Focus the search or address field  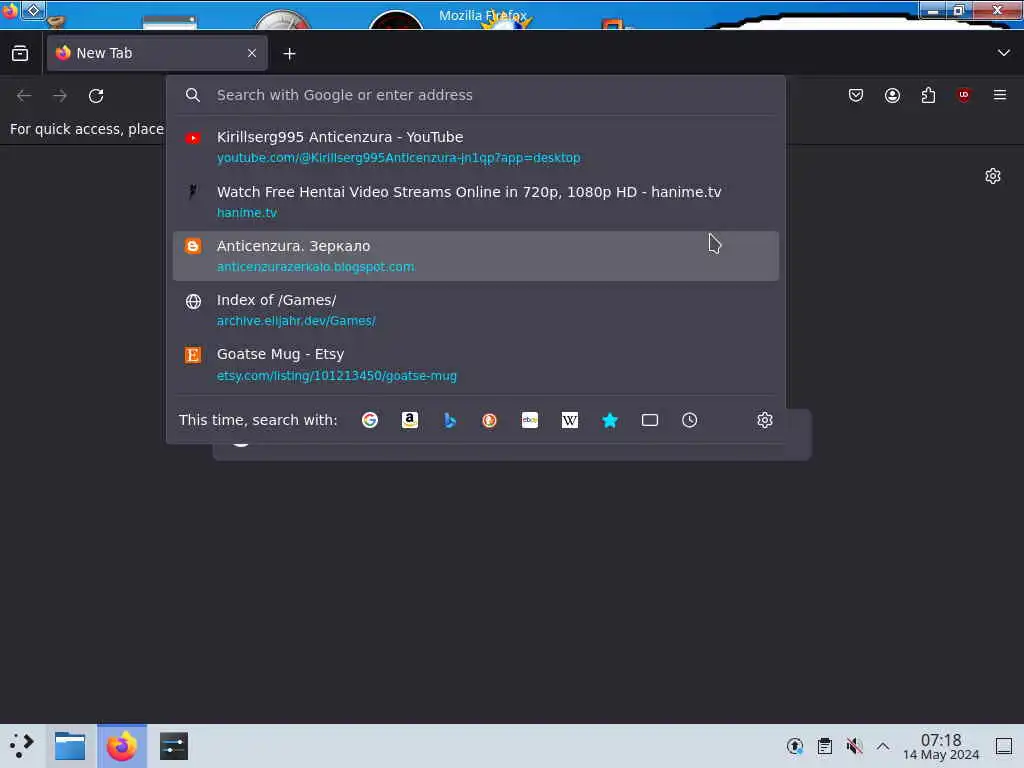pyautogui.click(x=475, y=95)
